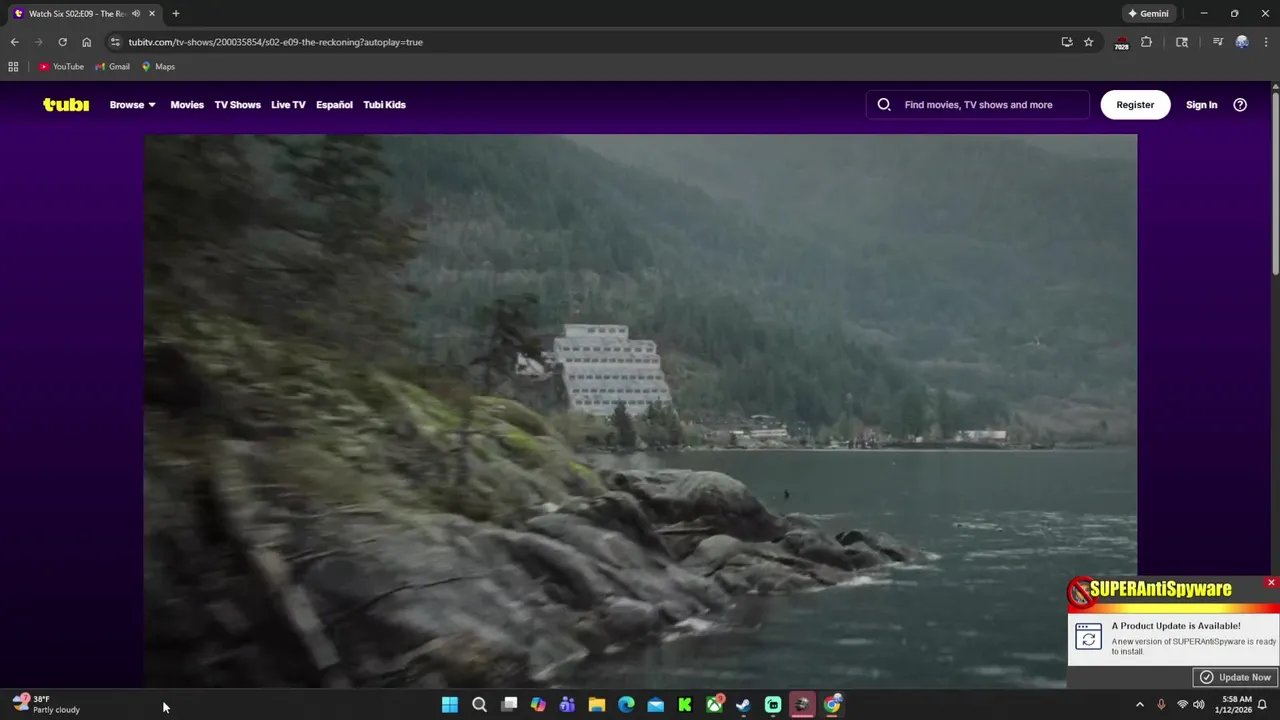View site information icon in address bar
Viewport: 1280px width, 720px height.
pyautogui.click(x=115, y=42)
